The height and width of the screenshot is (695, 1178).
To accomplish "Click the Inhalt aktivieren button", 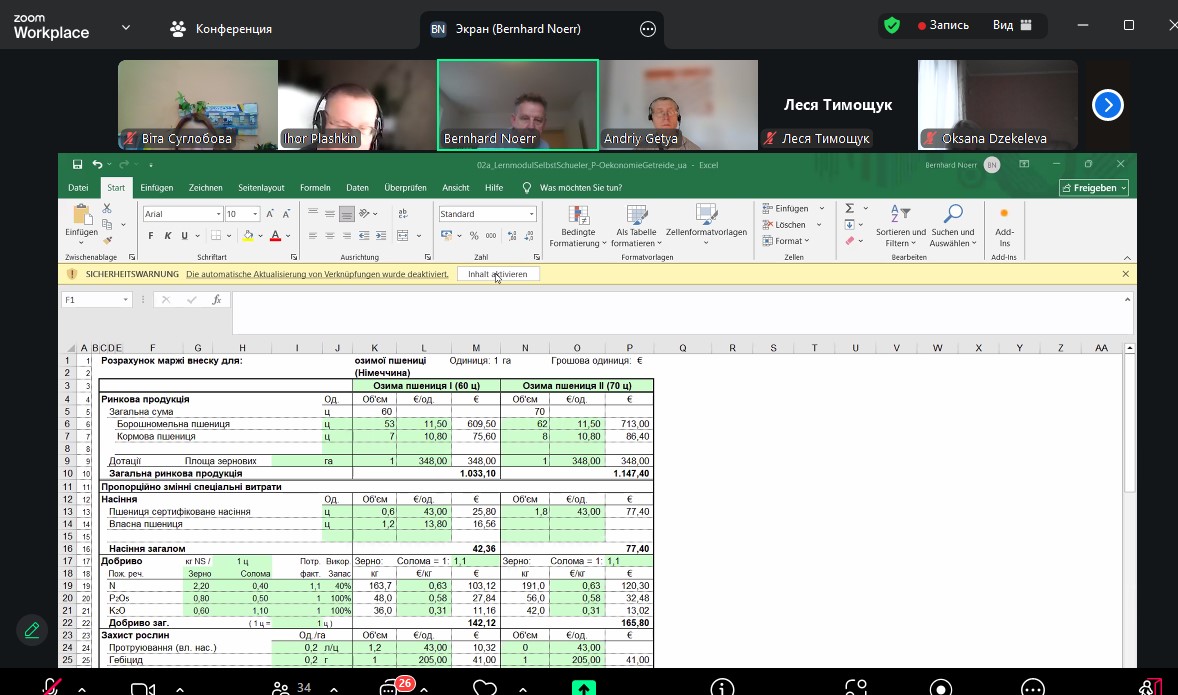I will click(498, 274).
